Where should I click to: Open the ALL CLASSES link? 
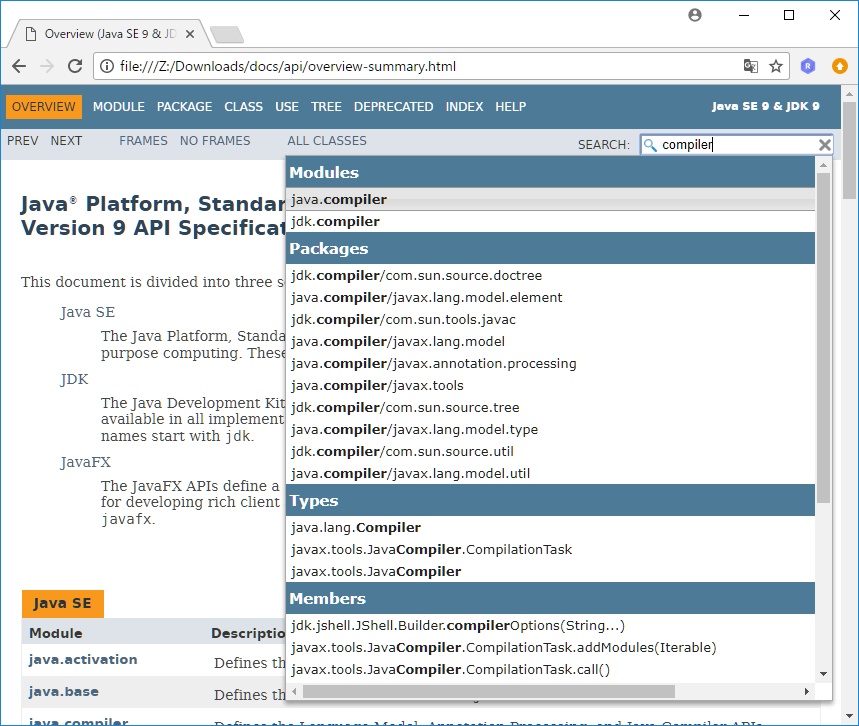[327, 141]
